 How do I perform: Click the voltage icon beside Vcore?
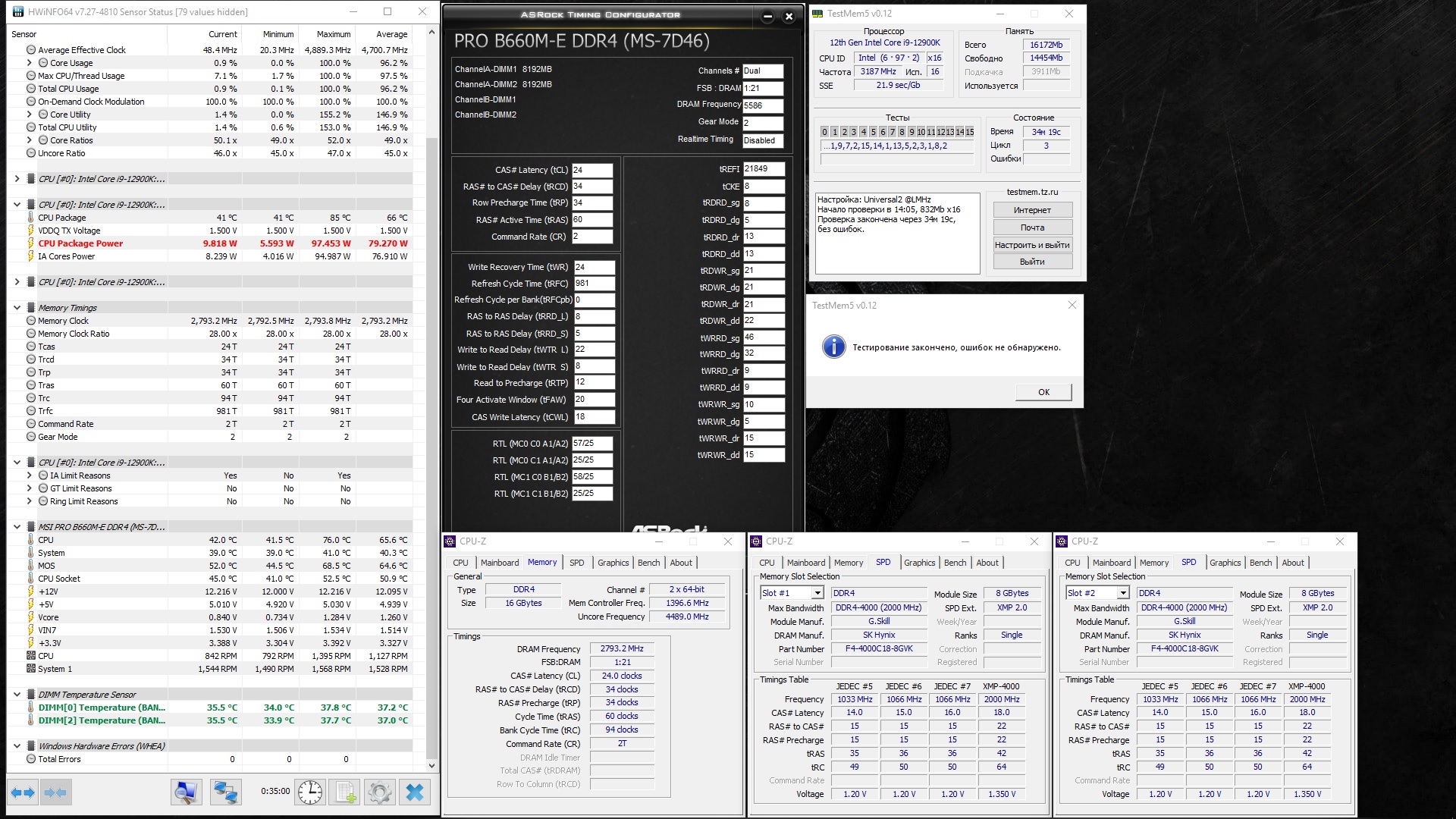coord(31,617)
